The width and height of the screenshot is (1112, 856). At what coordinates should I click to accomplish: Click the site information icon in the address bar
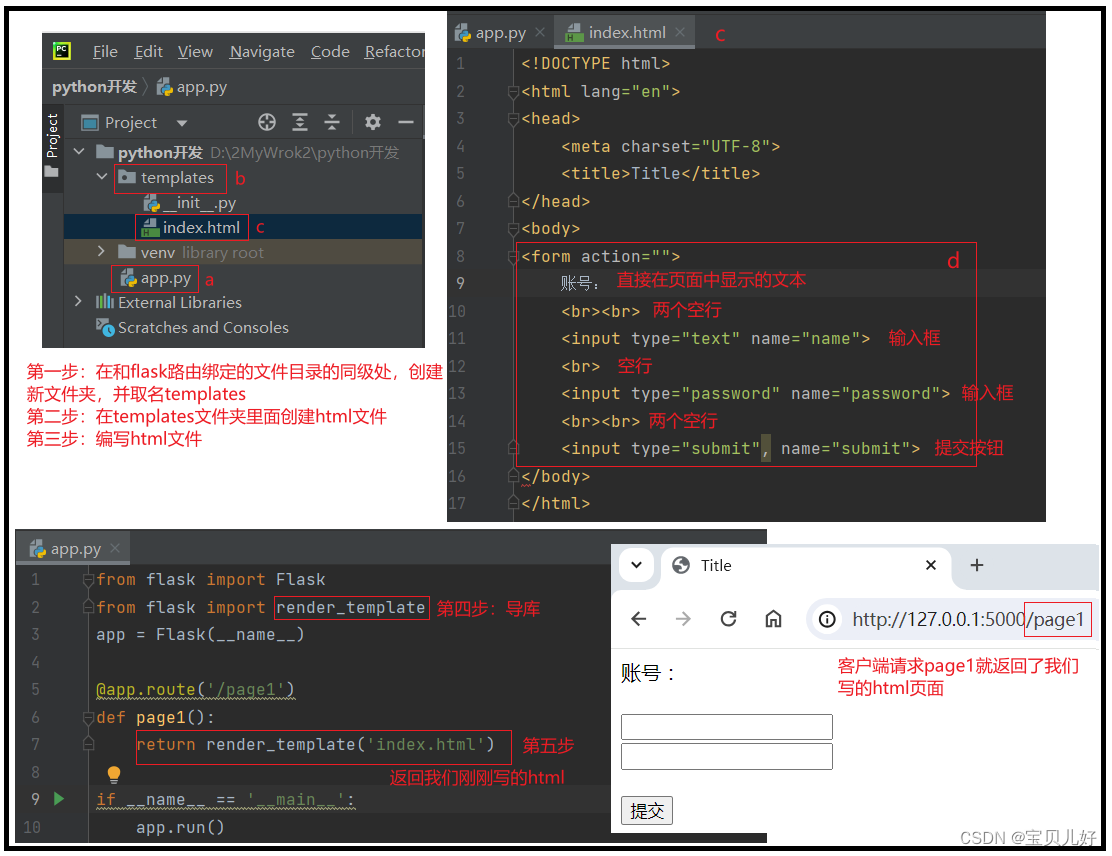pos(827,619)
